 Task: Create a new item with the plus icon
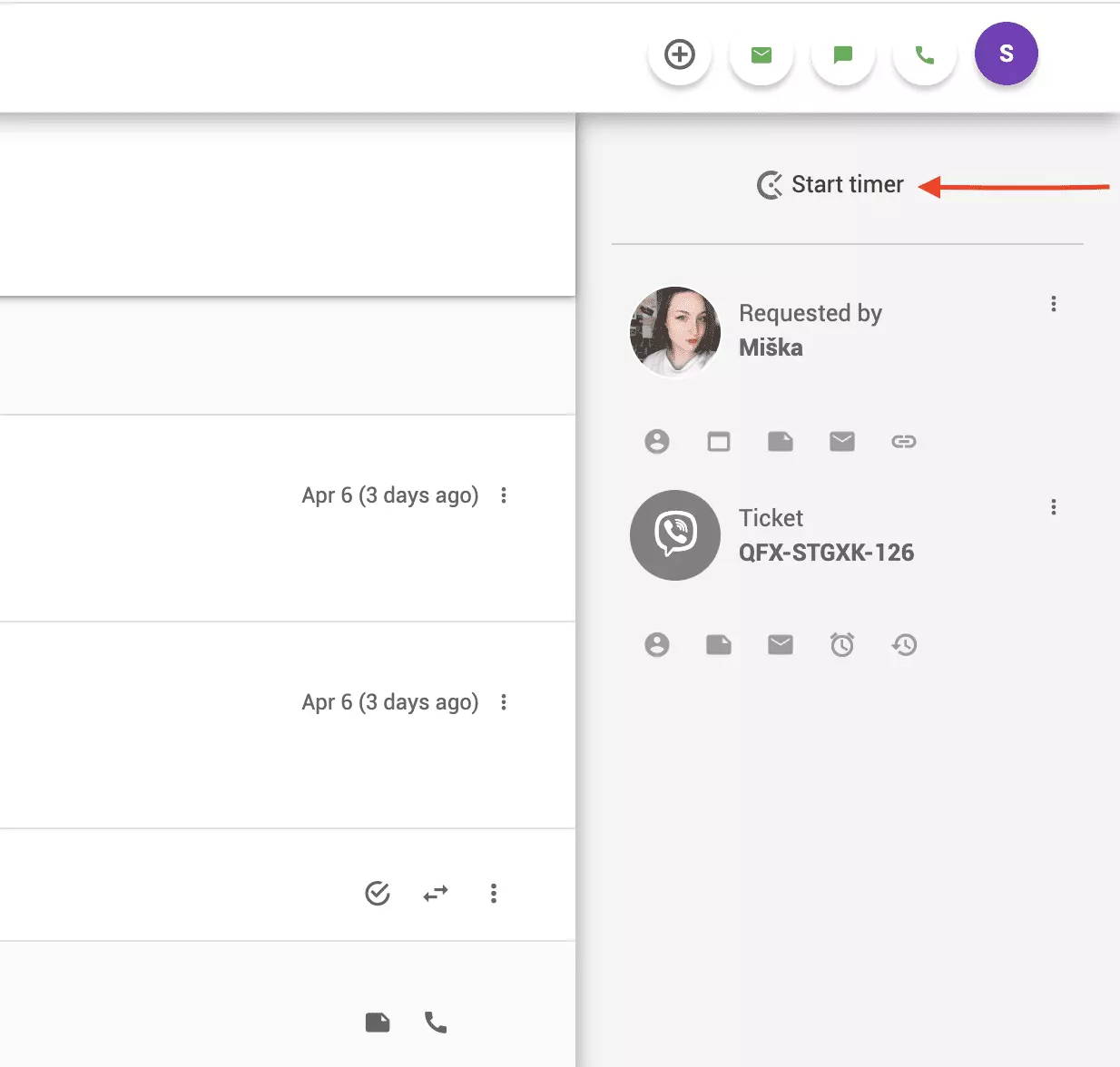pos(679,54)
